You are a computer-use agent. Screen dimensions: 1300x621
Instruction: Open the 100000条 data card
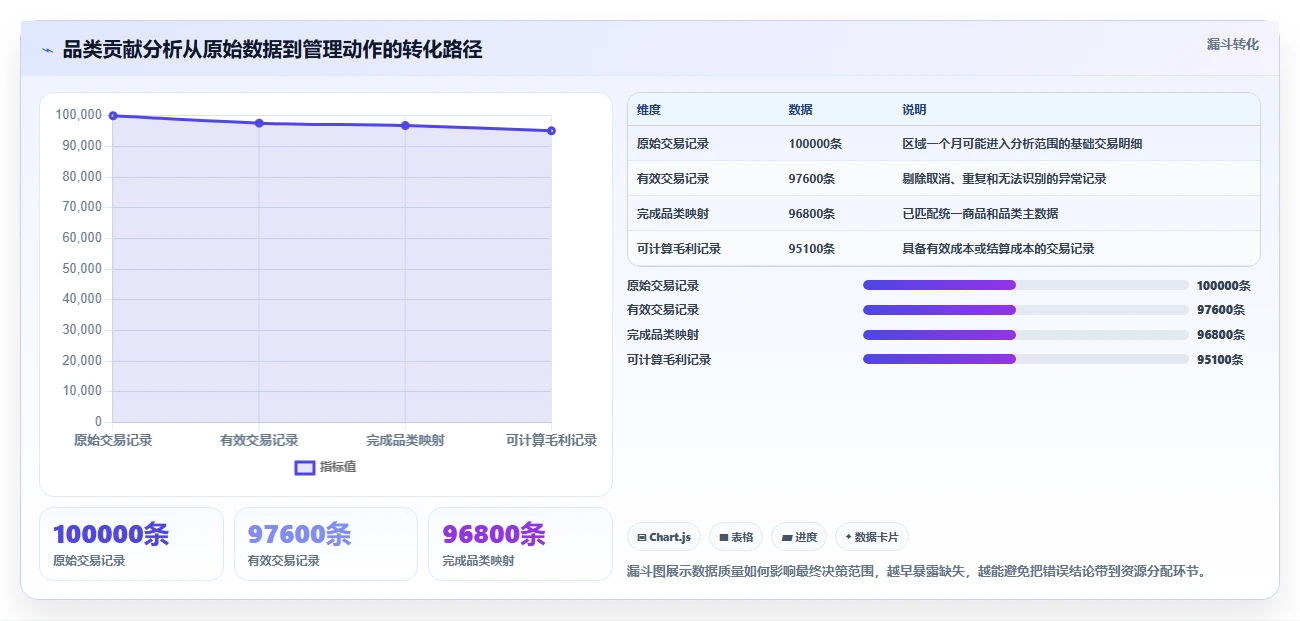(131, 544)
